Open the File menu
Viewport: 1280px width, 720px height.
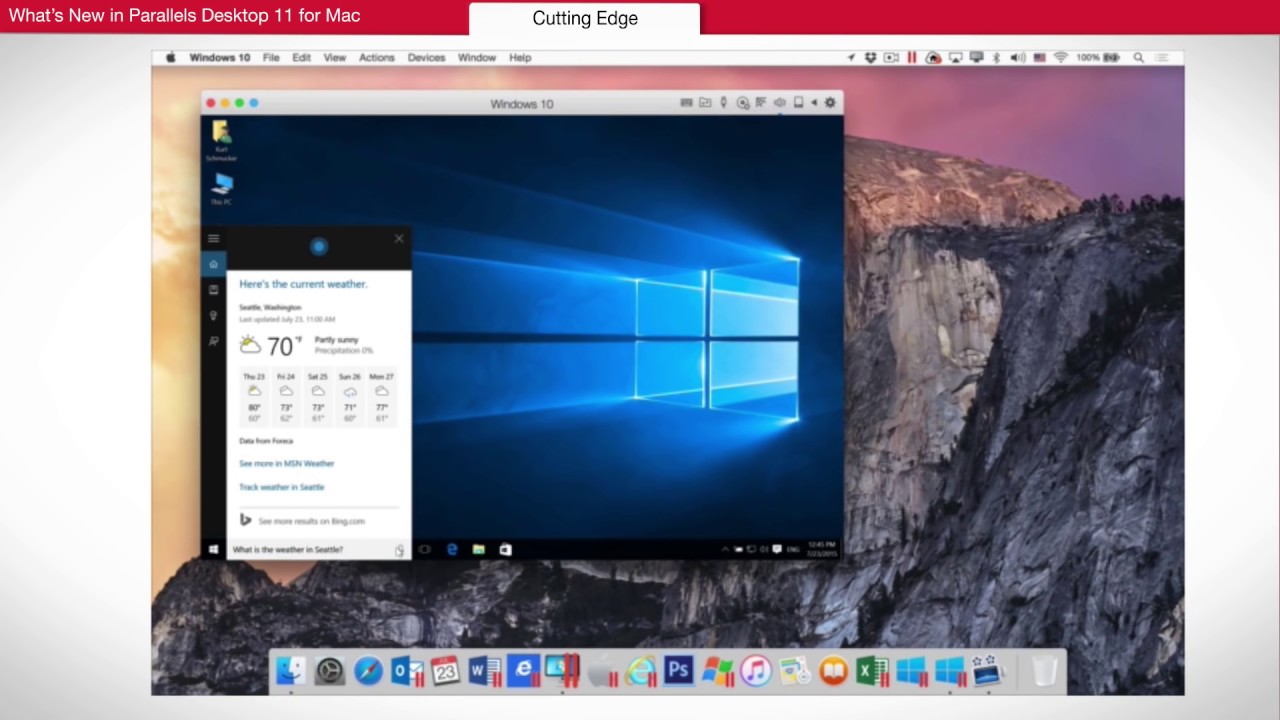pyautogui.click(x=271, y=58)
